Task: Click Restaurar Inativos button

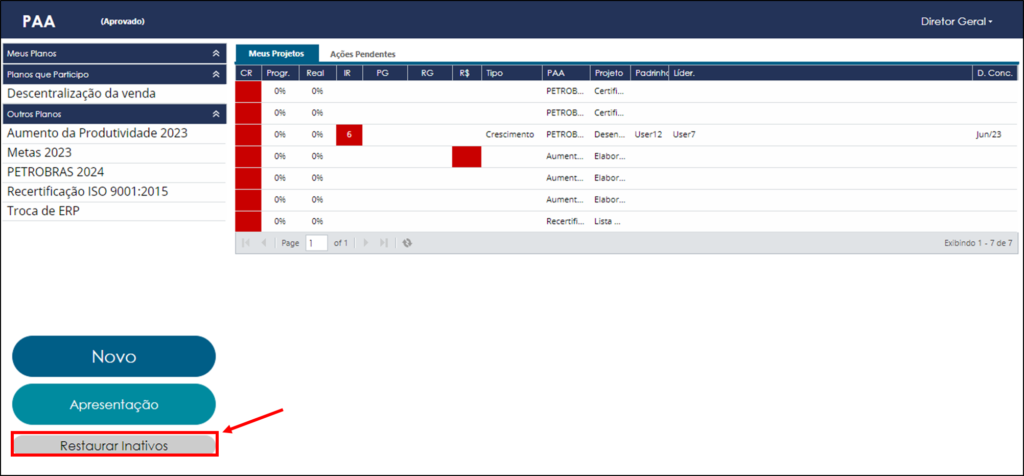Action: 114,445
